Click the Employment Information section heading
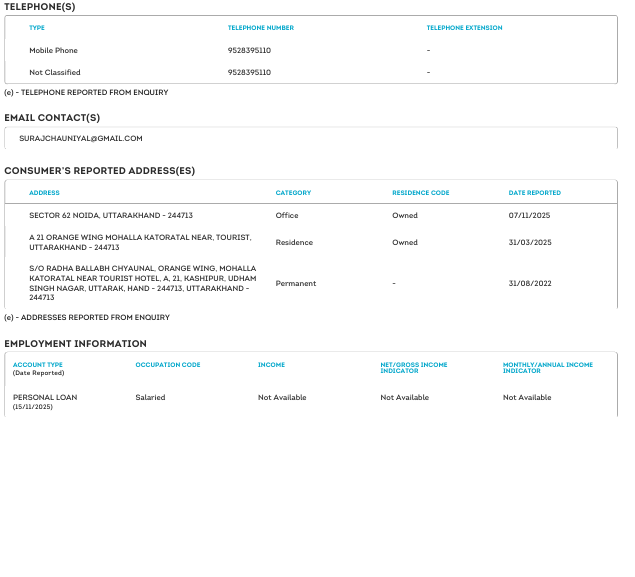Viewport: 635px width, 577px height. click(75, 343)
